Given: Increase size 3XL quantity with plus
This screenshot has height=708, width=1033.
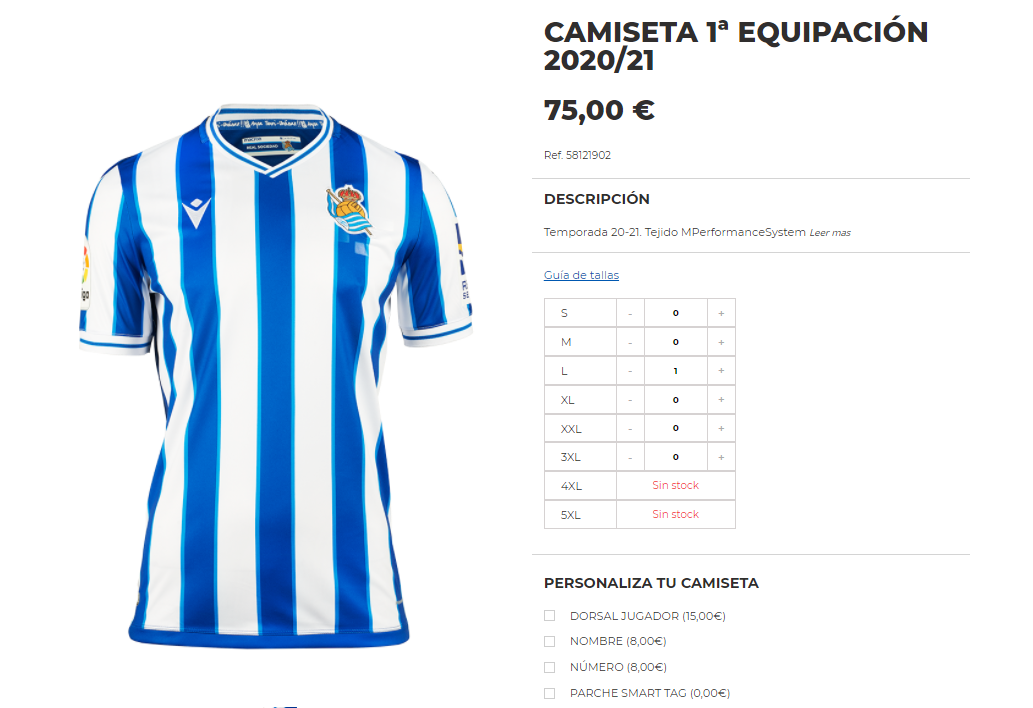Looking at the screenshot, I should point(721,457).
